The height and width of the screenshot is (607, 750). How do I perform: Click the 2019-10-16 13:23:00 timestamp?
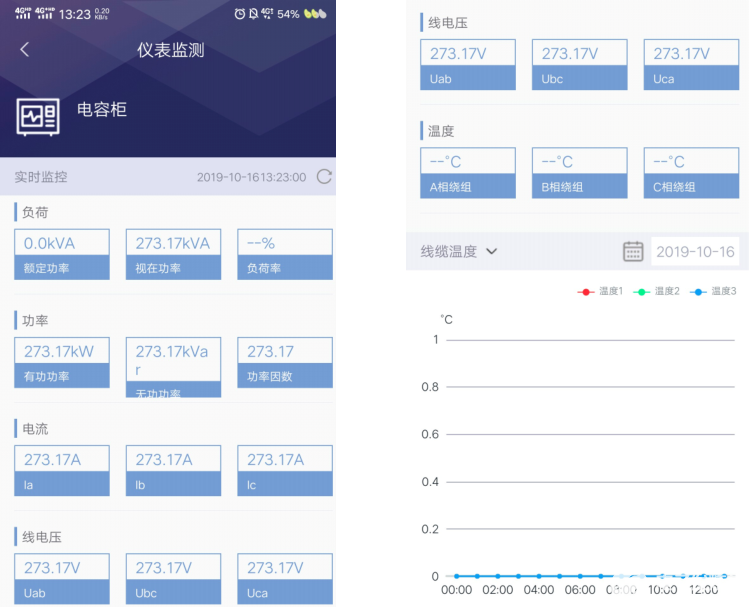pyautogui.click(x=252, y=177)
